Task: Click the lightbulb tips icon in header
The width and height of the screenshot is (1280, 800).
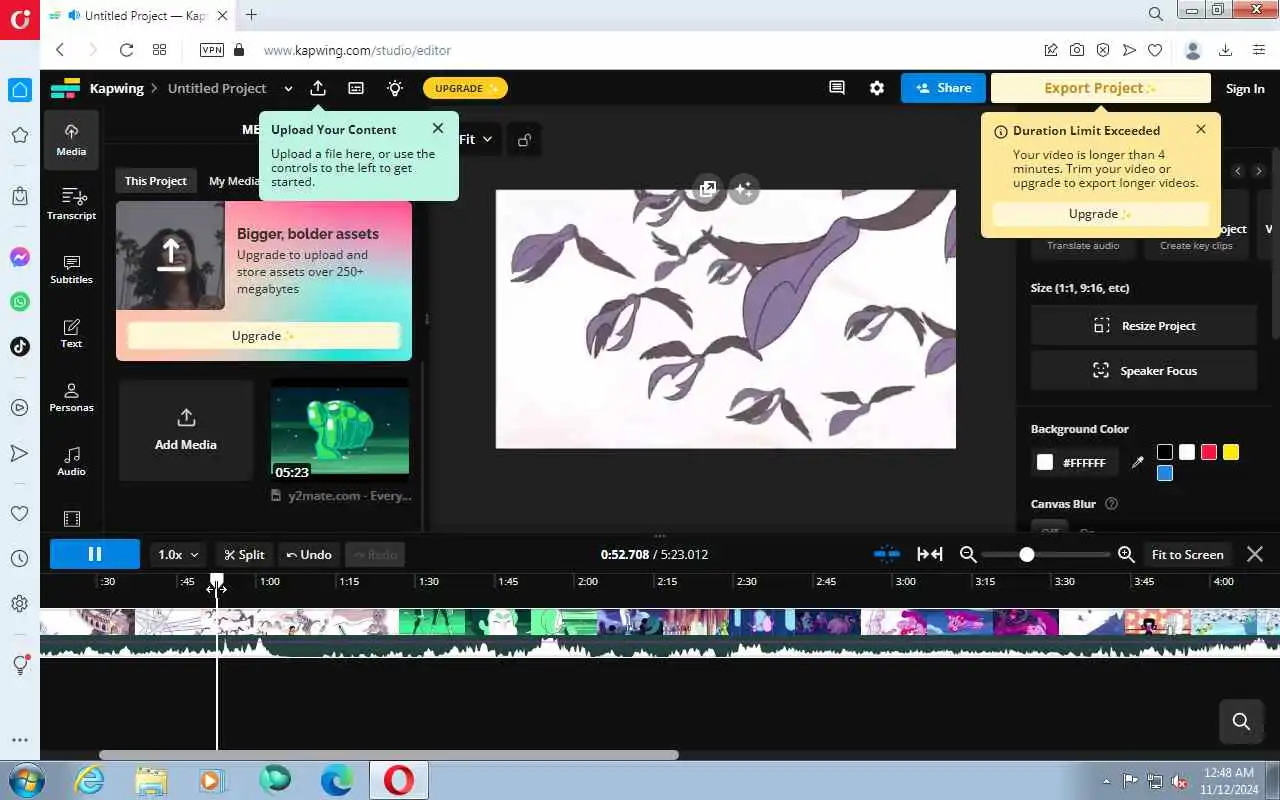Action: coord(395,88)
